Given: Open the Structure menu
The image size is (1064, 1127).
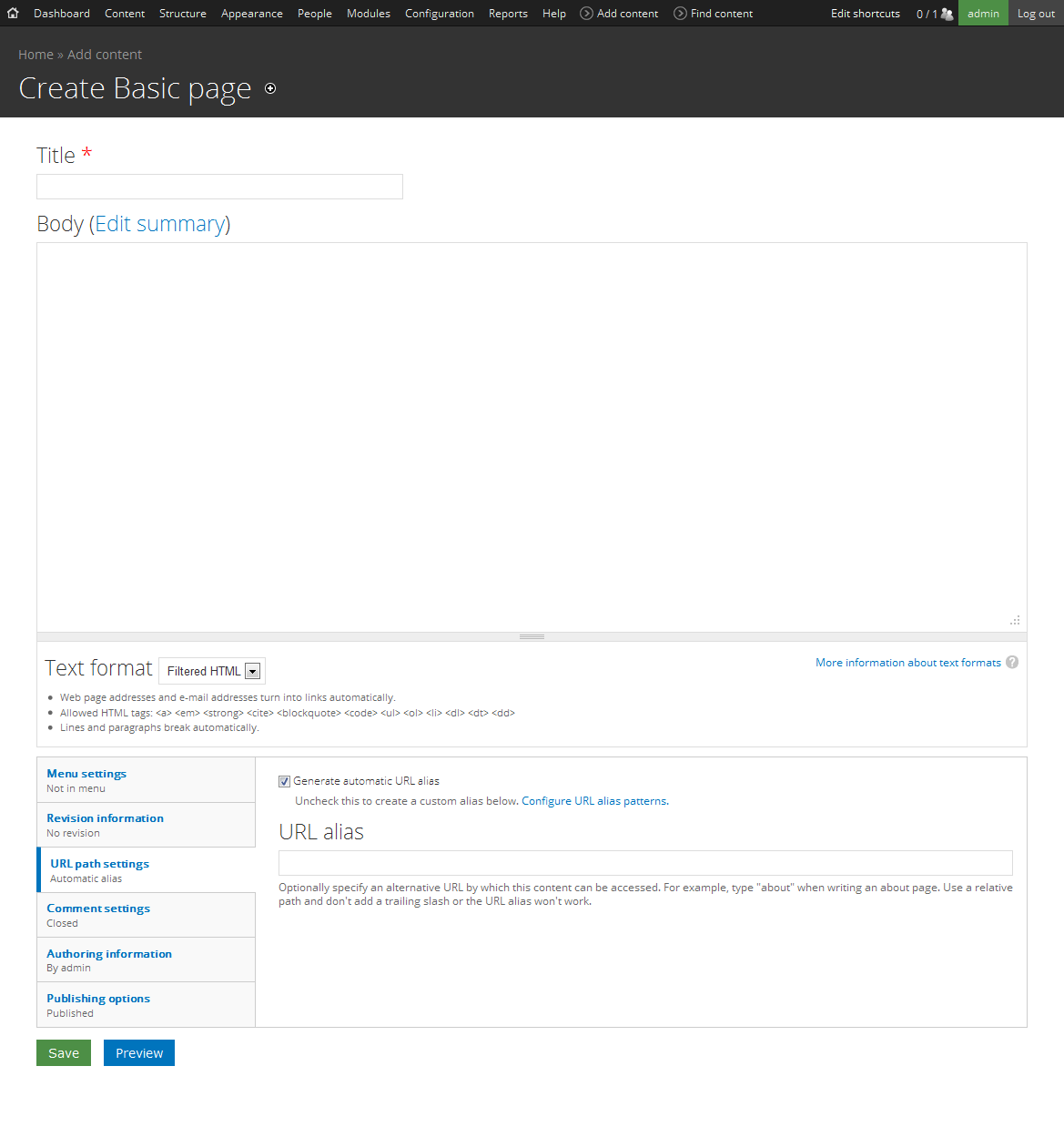Looking at the screenshot, I should click(x=182, y=13).
